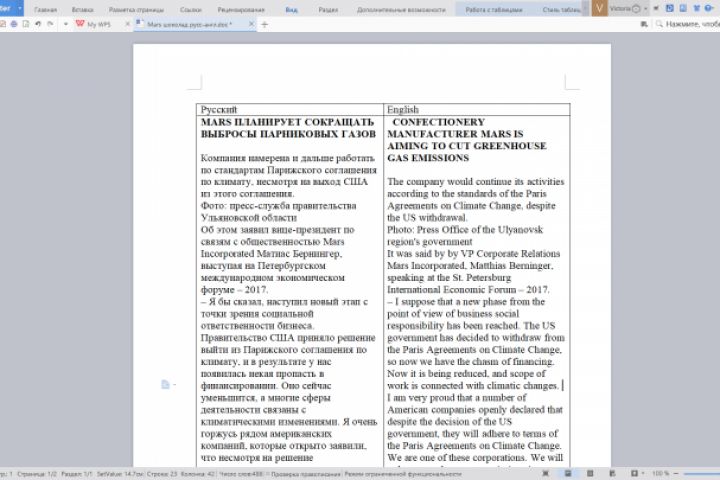Click the zoom slider track
720x480 pixels.
point(702,473)
